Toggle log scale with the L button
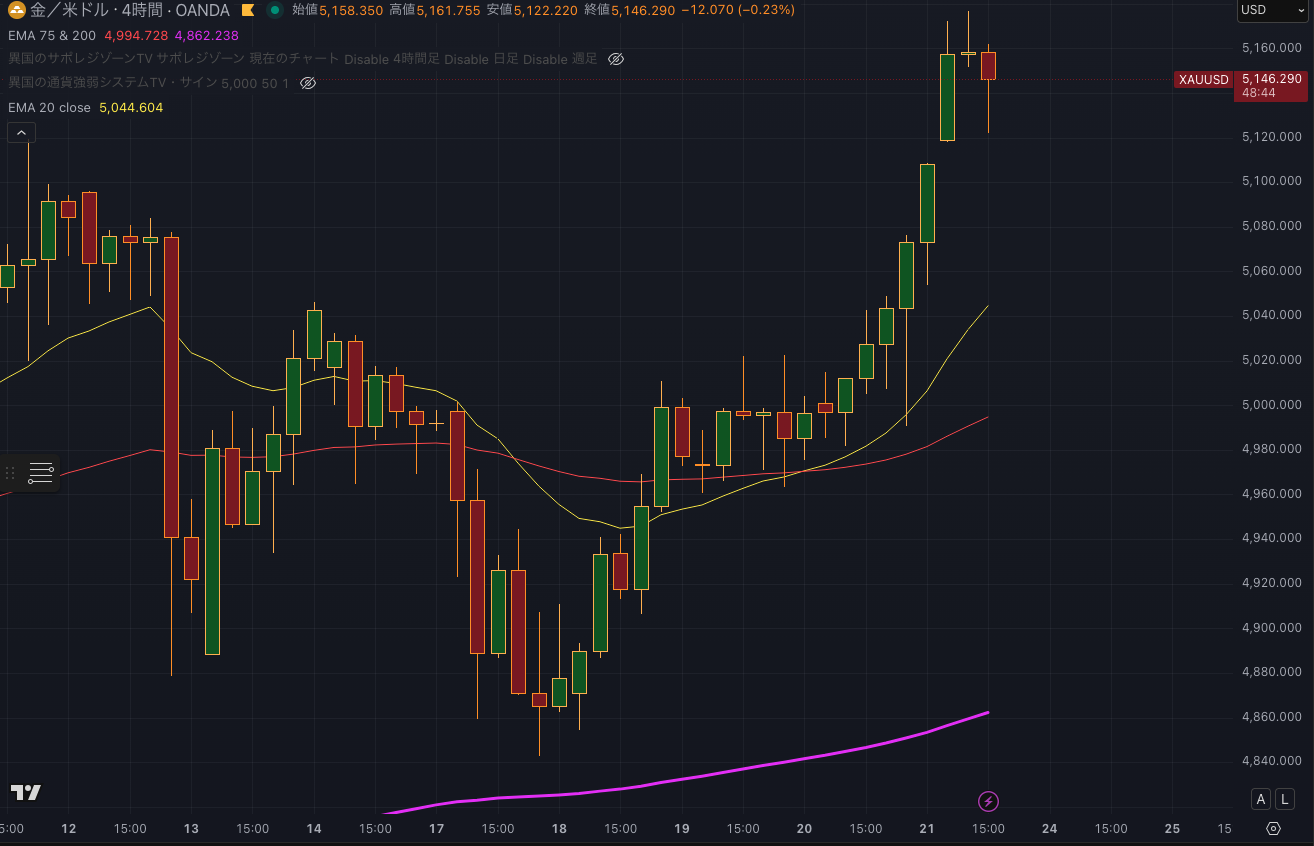 click(1284, 799)
